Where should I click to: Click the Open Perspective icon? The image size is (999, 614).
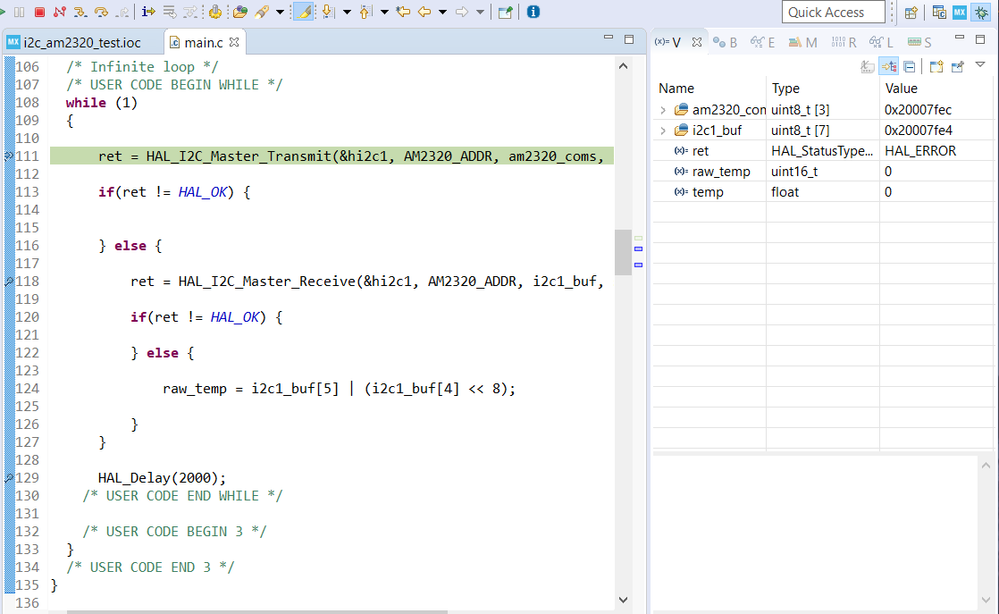pos(911,12)
